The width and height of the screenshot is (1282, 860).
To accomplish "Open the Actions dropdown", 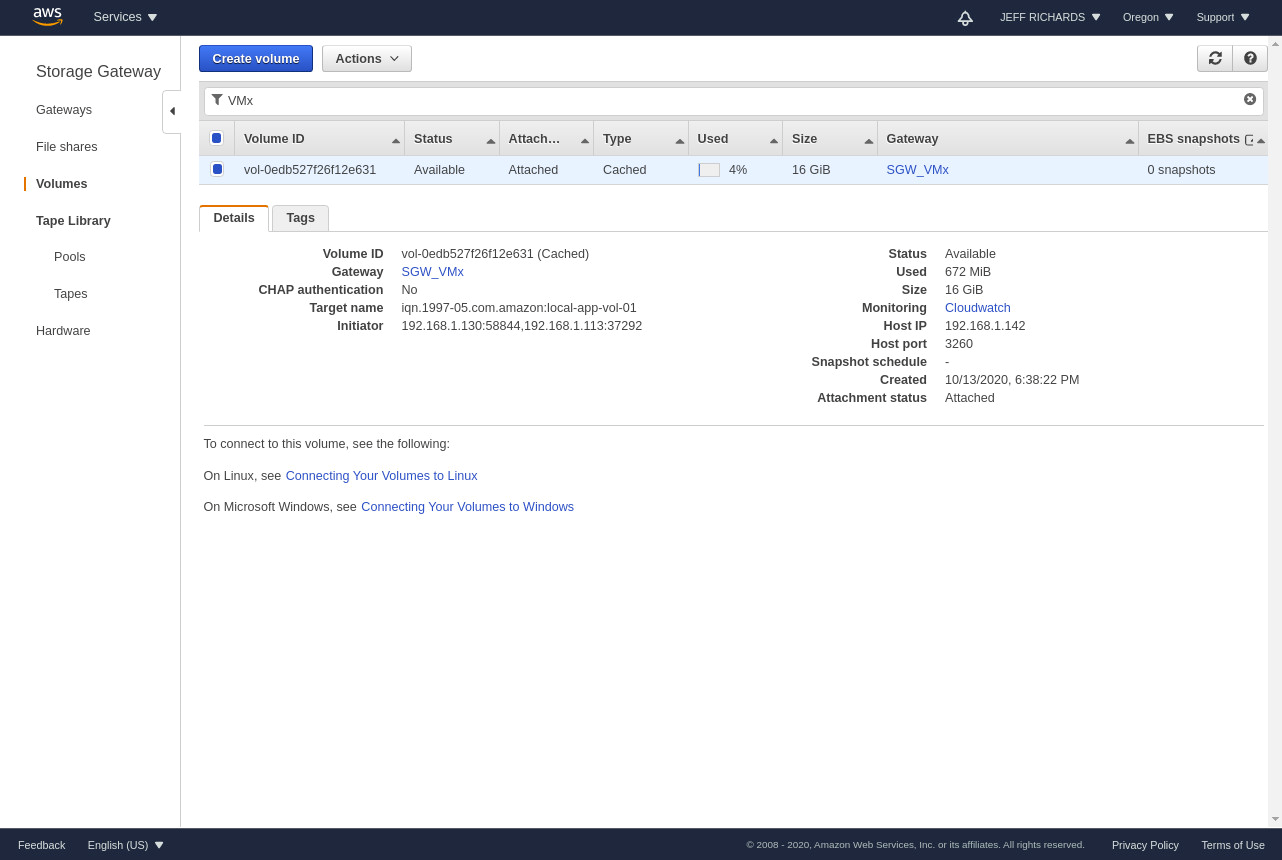I will (x=366, y=58).
